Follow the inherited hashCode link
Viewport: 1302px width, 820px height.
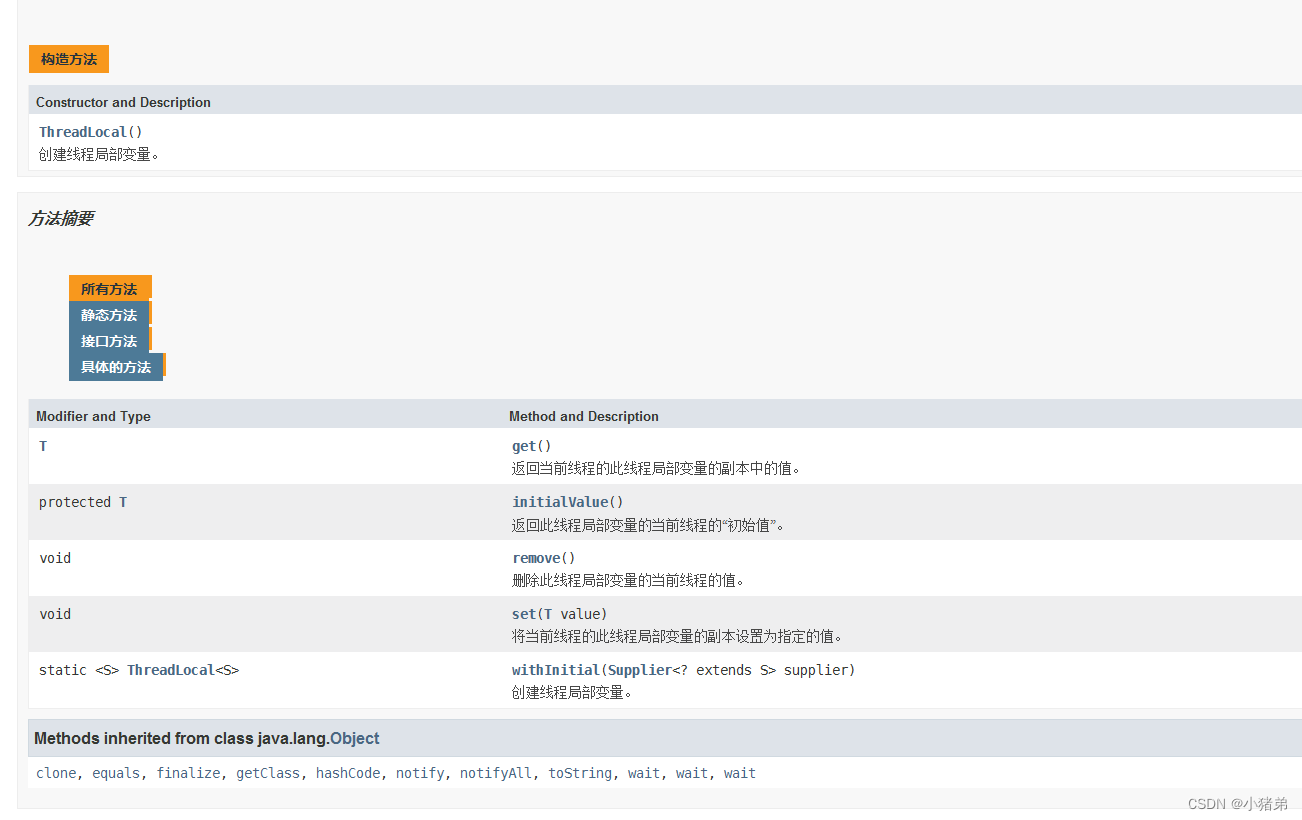tap(348, 773)
